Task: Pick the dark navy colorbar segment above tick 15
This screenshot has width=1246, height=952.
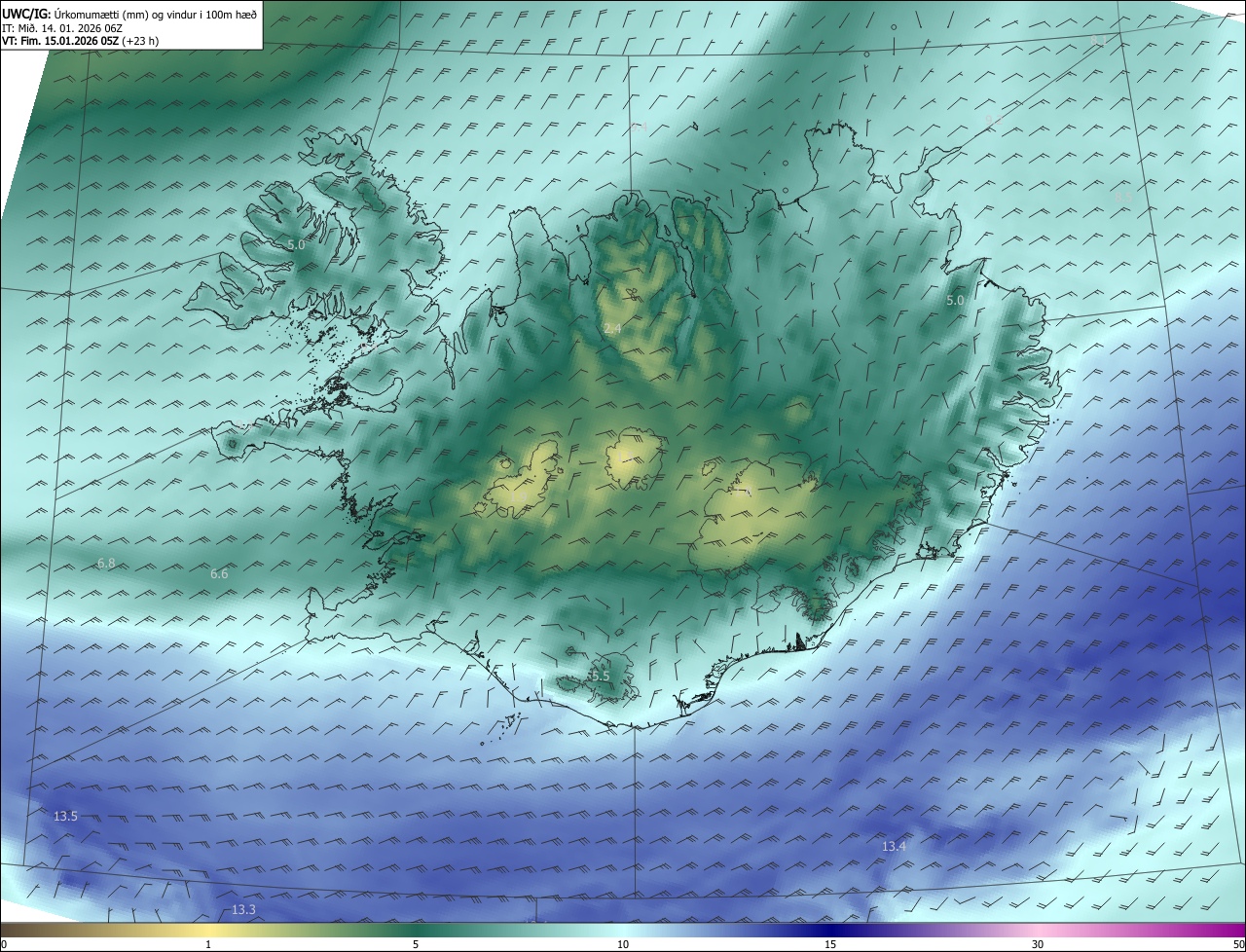Action: [x=830, y=930]
